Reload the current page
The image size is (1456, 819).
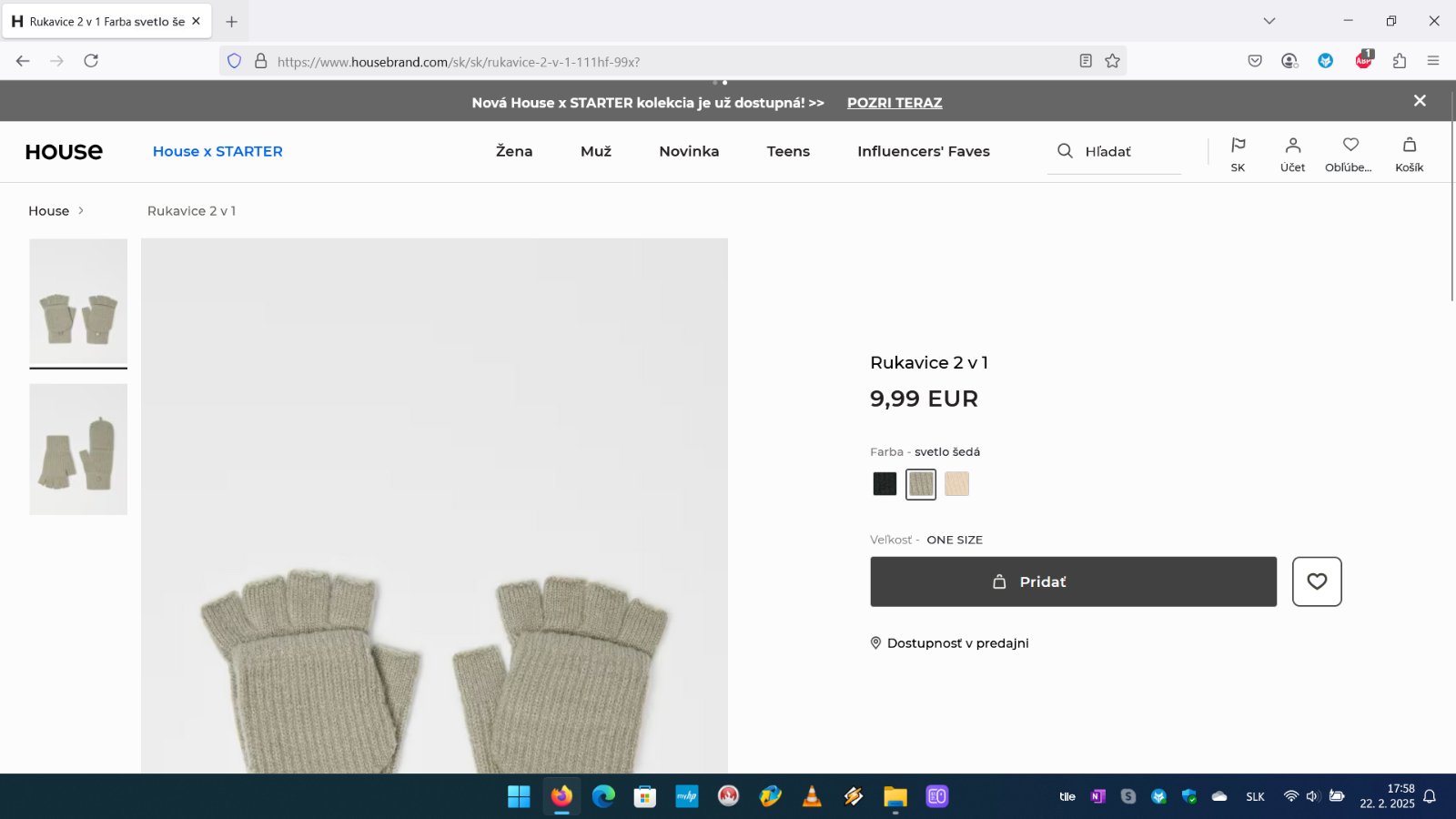(91, 61)
